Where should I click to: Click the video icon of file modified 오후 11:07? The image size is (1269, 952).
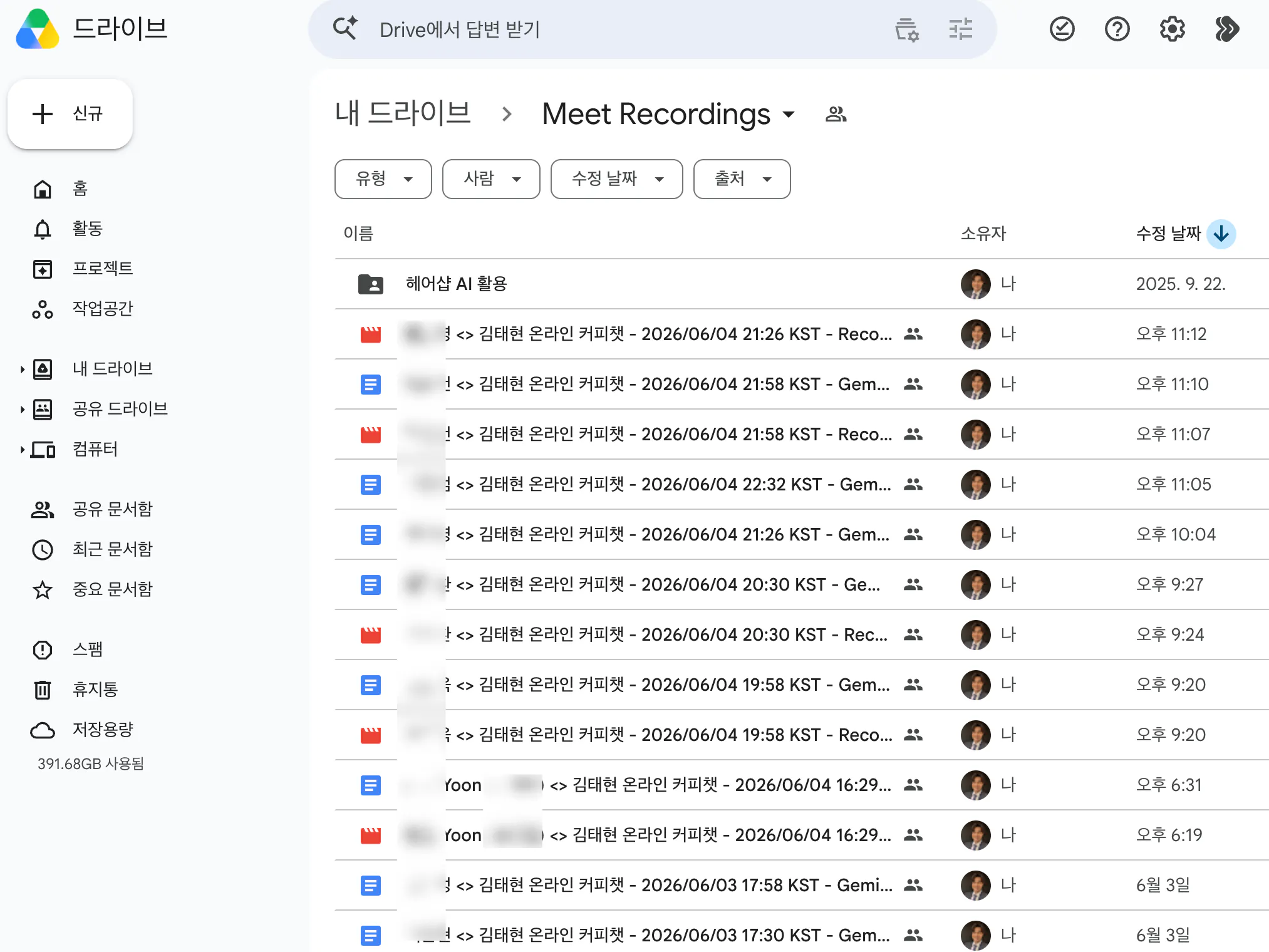[x=371, y=435]
